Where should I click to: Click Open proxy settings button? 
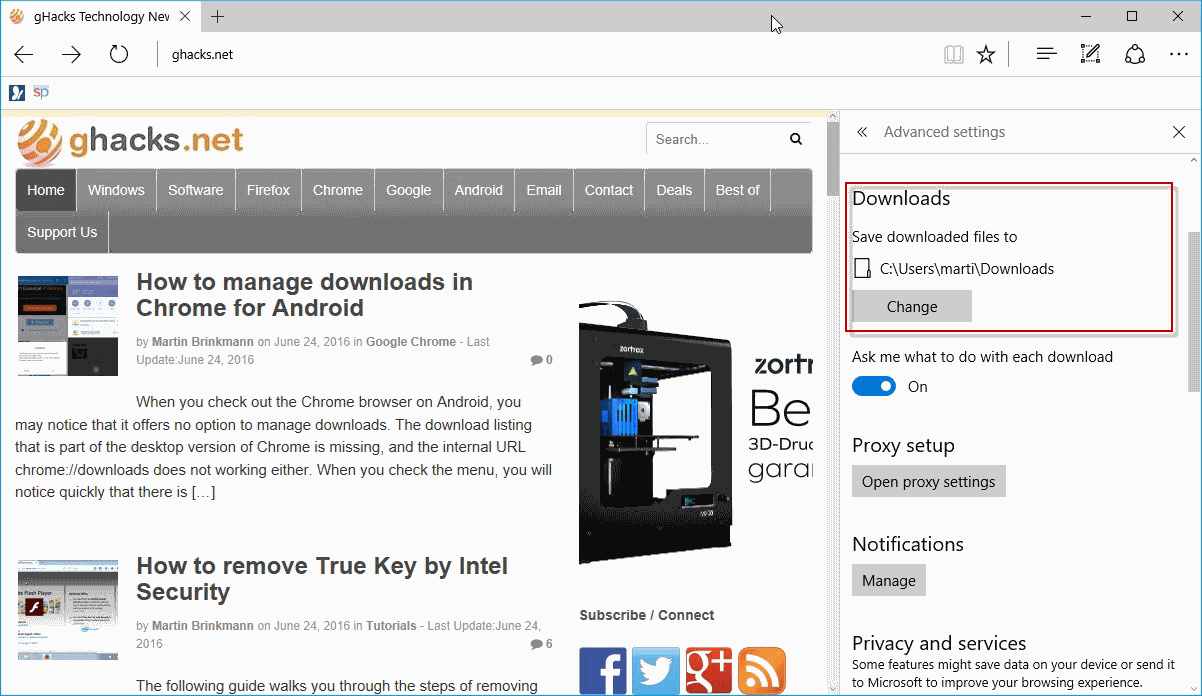[929, 481]
